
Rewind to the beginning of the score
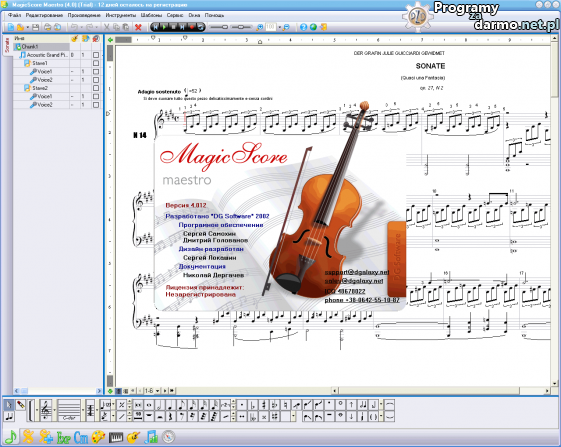tap(155, 27)
